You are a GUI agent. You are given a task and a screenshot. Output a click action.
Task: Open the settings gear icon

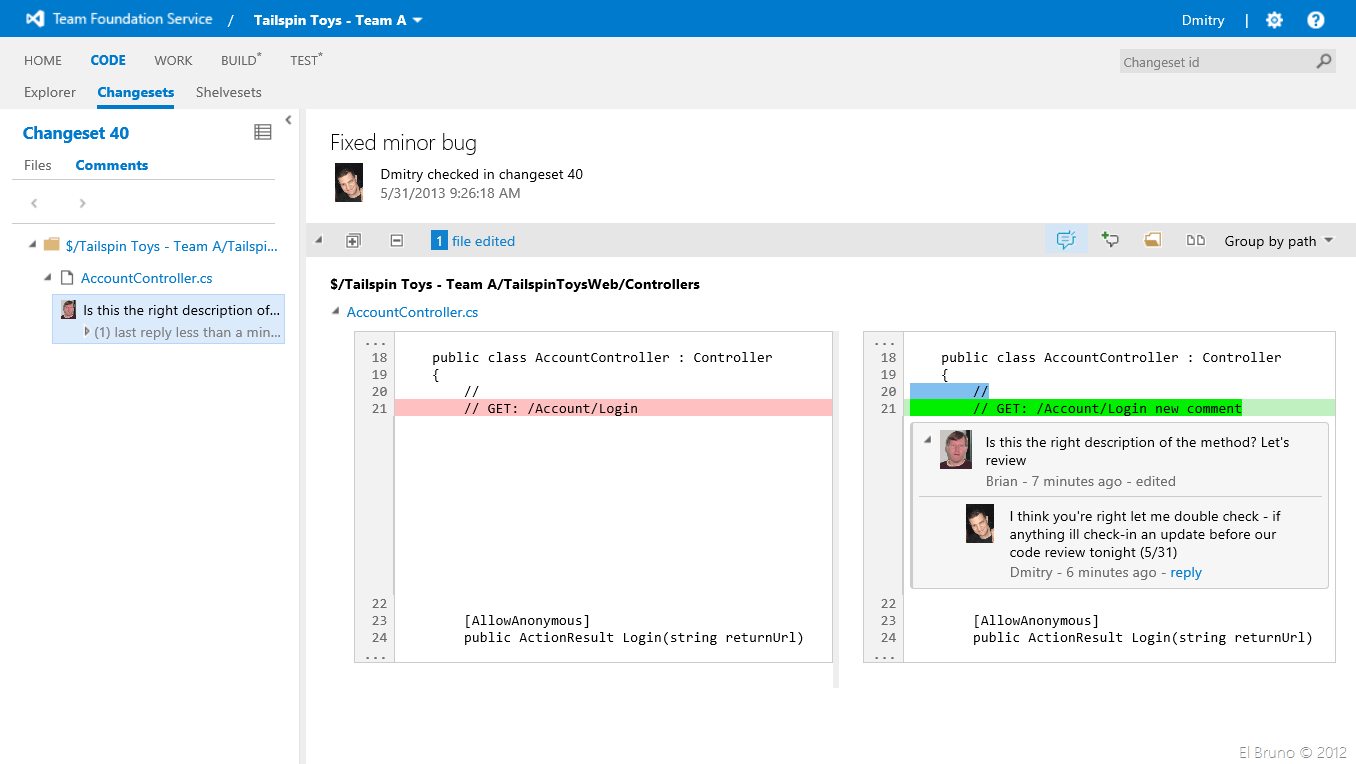[x=1274, y=20]
